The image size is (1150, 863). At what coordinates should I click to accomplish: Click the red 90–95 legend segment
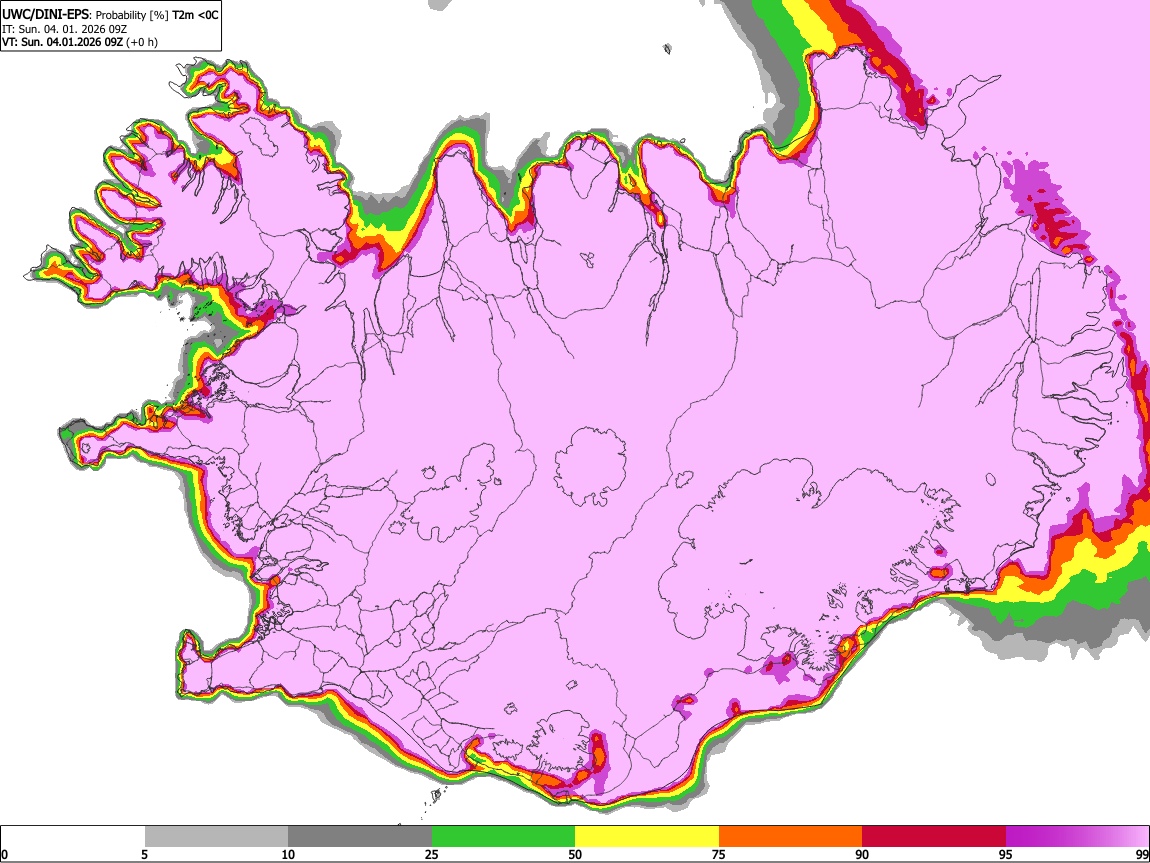(934, 836)
